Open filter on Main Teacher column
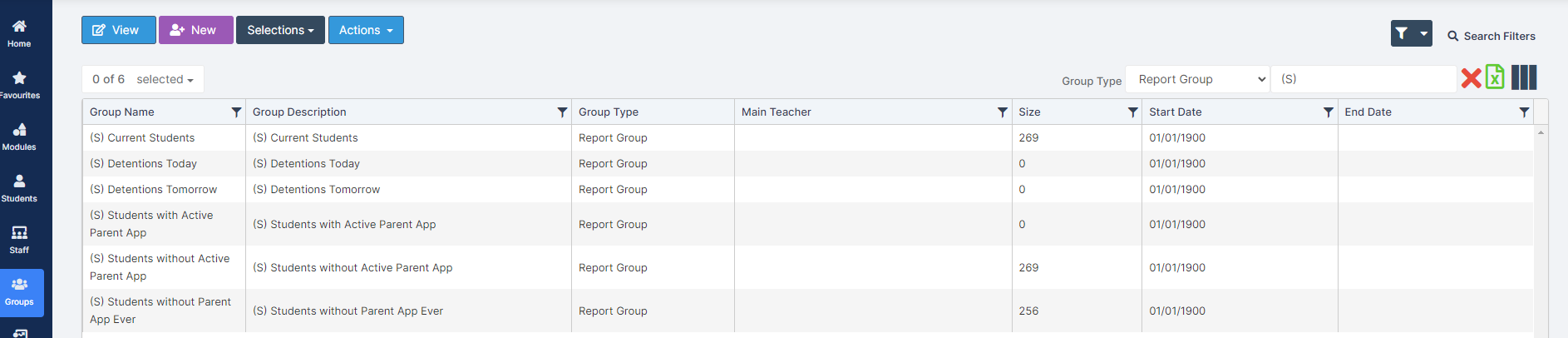The height and width of the screenshot is (338, 1568). tap(1003, 112)
